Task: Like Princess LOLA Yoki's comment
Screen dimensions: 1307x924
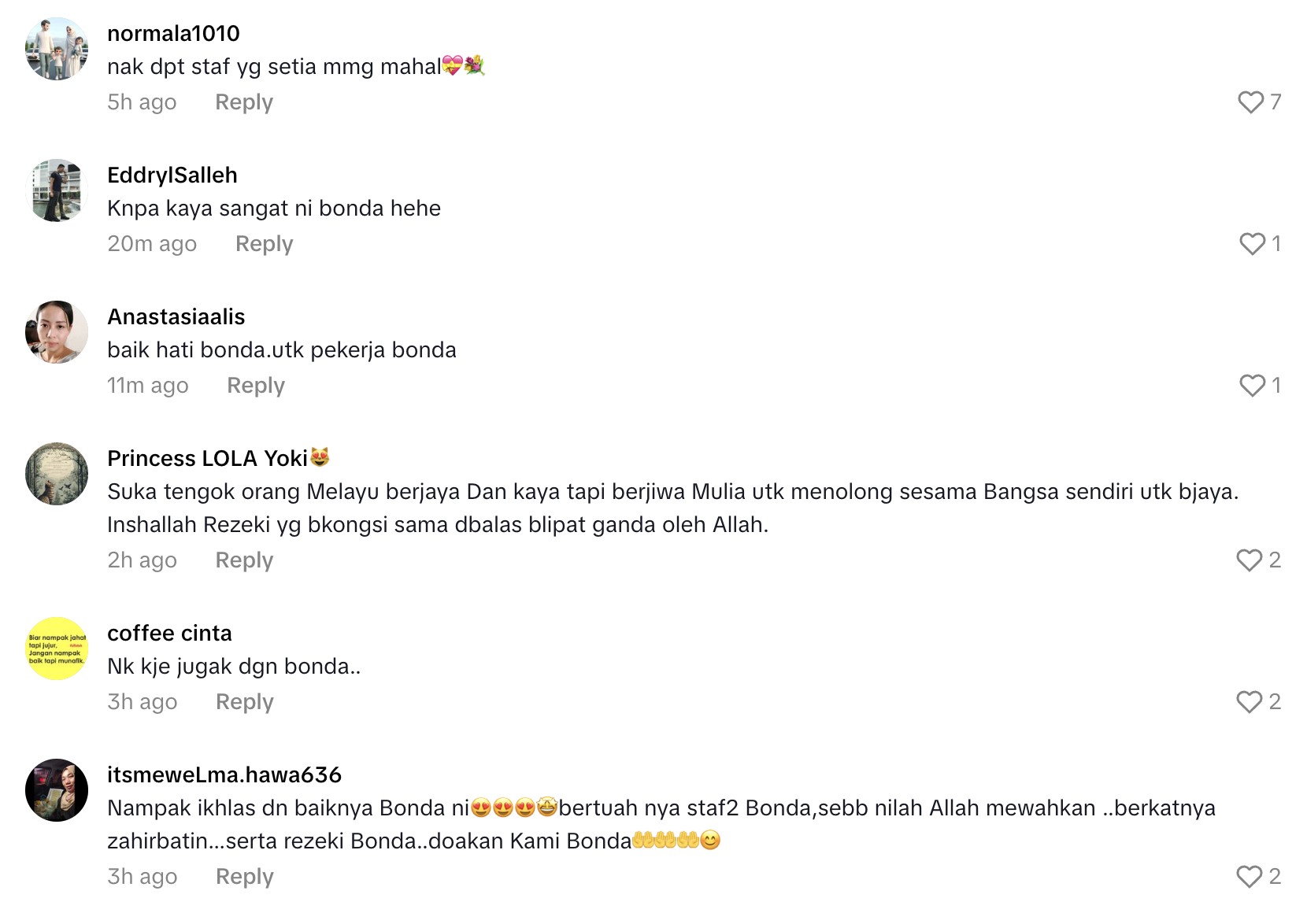Action: (1250, 560)
